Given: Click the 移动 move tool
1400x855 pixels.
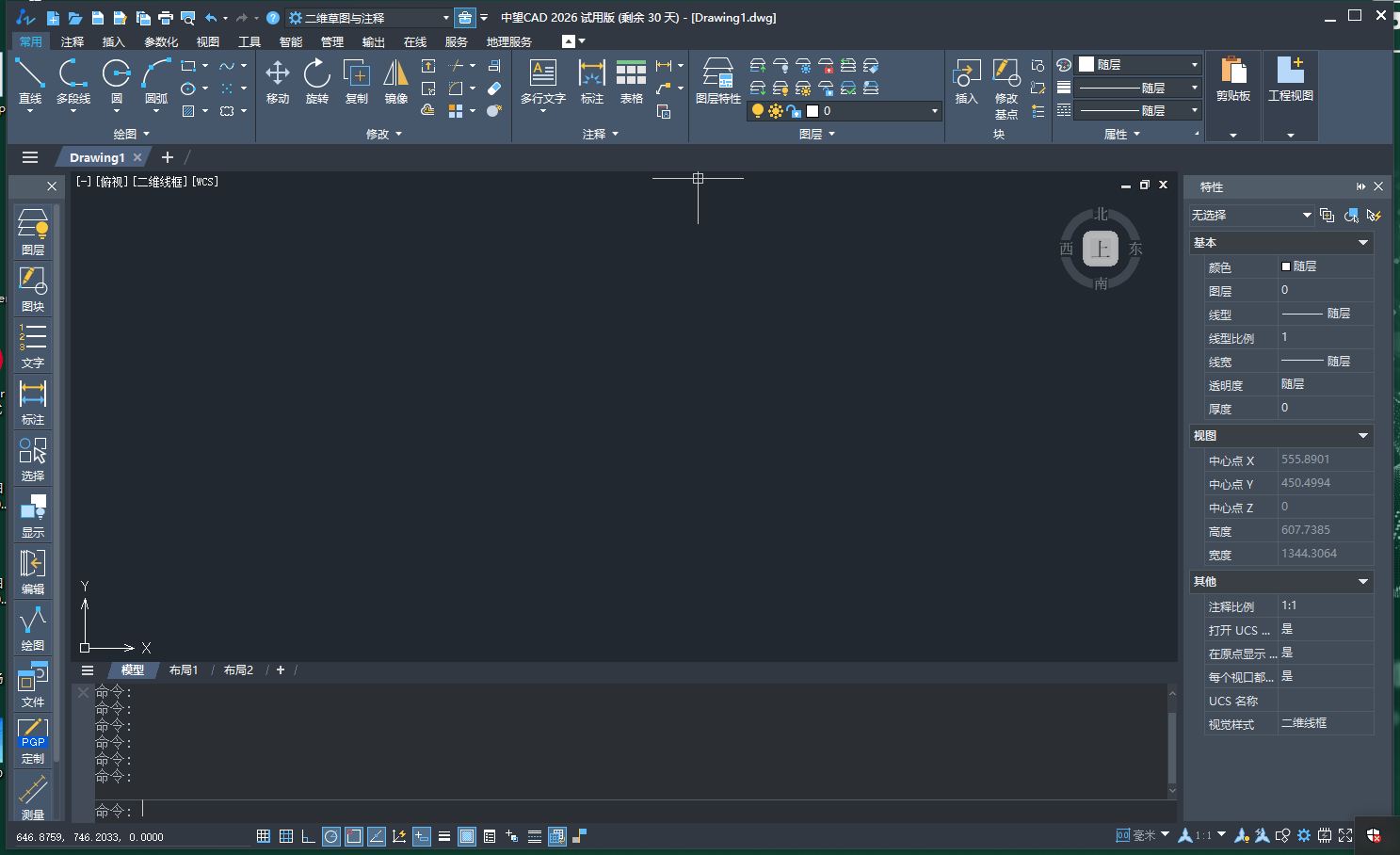Looking at the screenshot, I should point(278,82).
